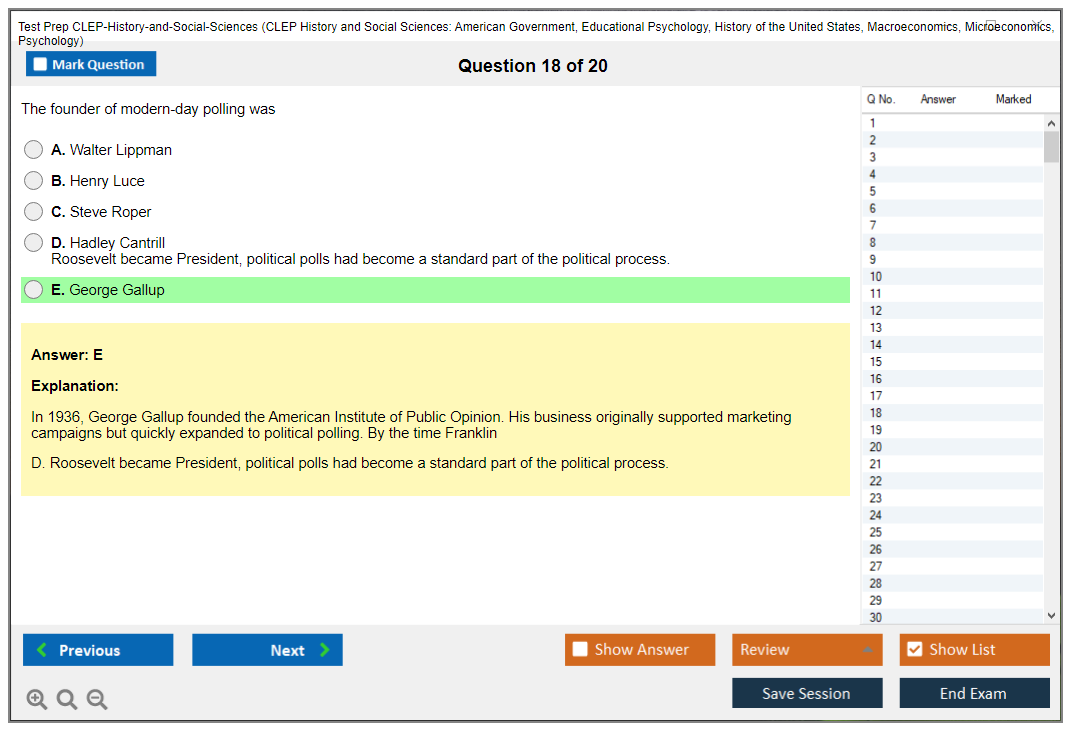
Task: Click the zoom out magnifier icon
Action: (97, 700)
